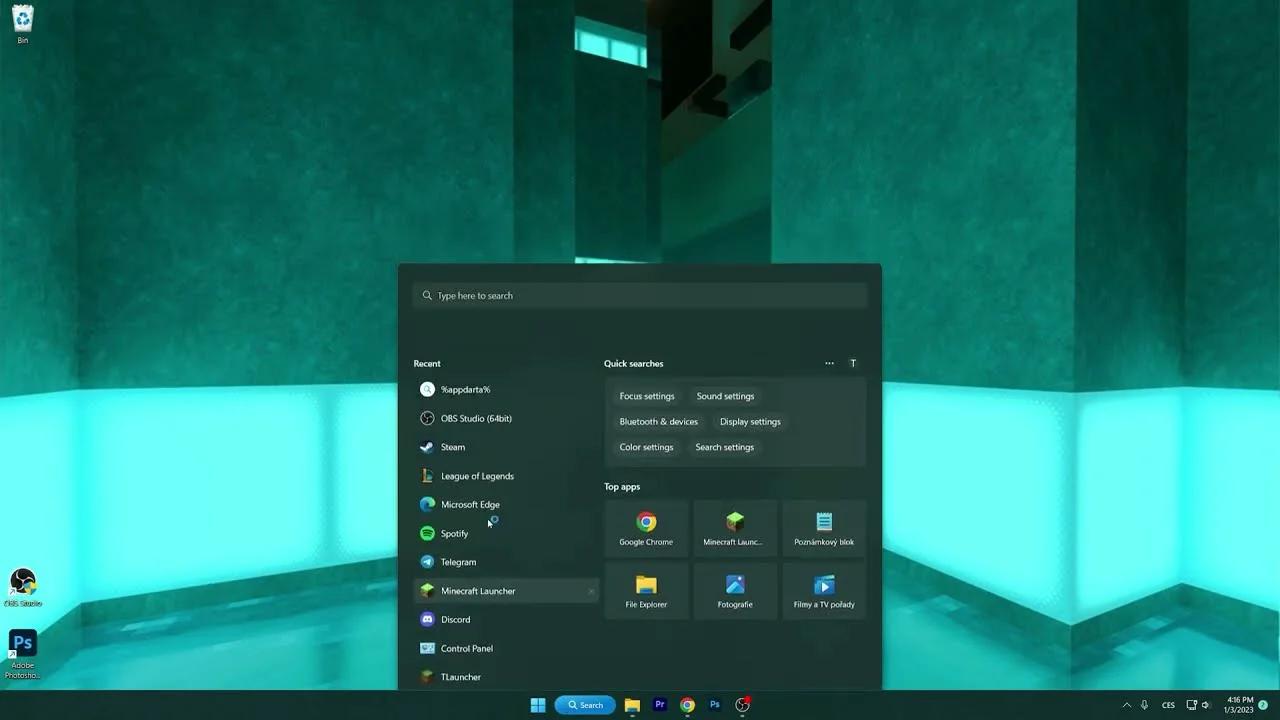Open Microsoft Edge from Recent list
Image resolution: width=1280 pixels, height=720 pixels.
point(506,505)
